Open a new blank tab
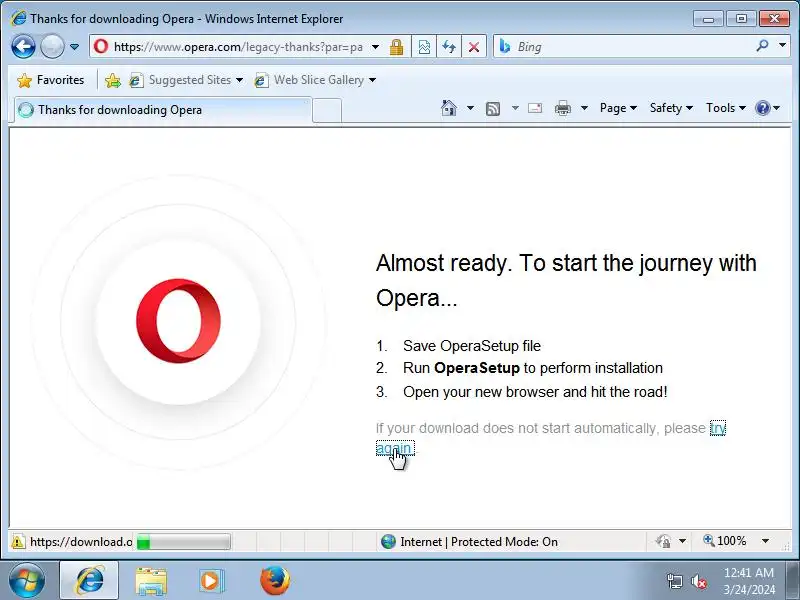Viewport: 800px width, 600px height. 327,110
